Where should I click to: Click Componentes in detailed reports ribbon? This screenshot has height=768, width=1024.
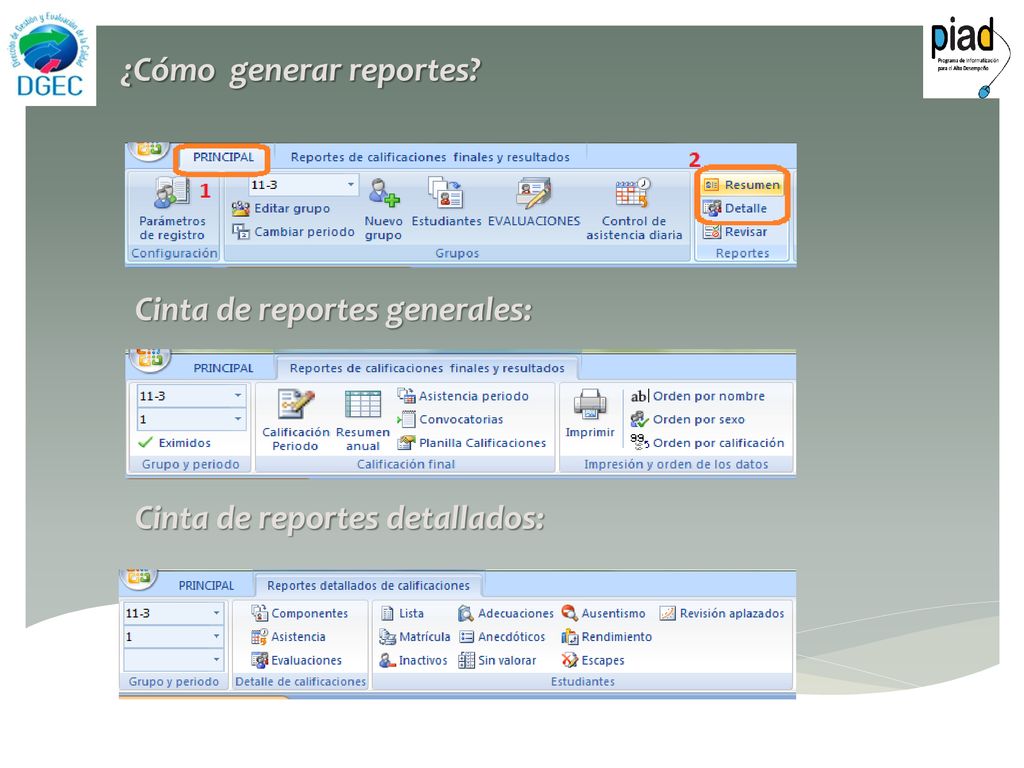point(300,613)
